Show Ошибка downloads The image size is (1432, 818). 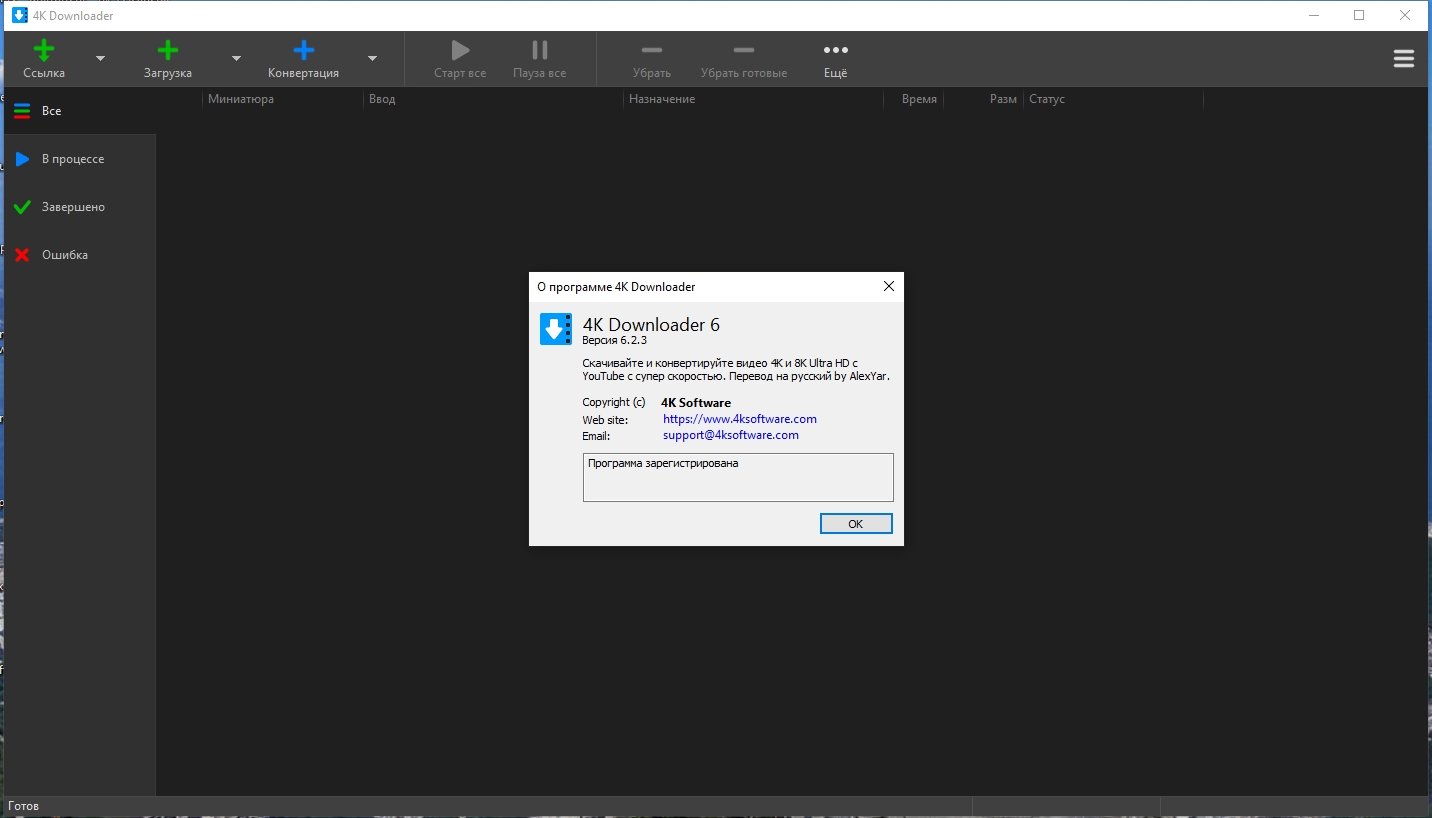pyautogui.click(x=80, y=255)
